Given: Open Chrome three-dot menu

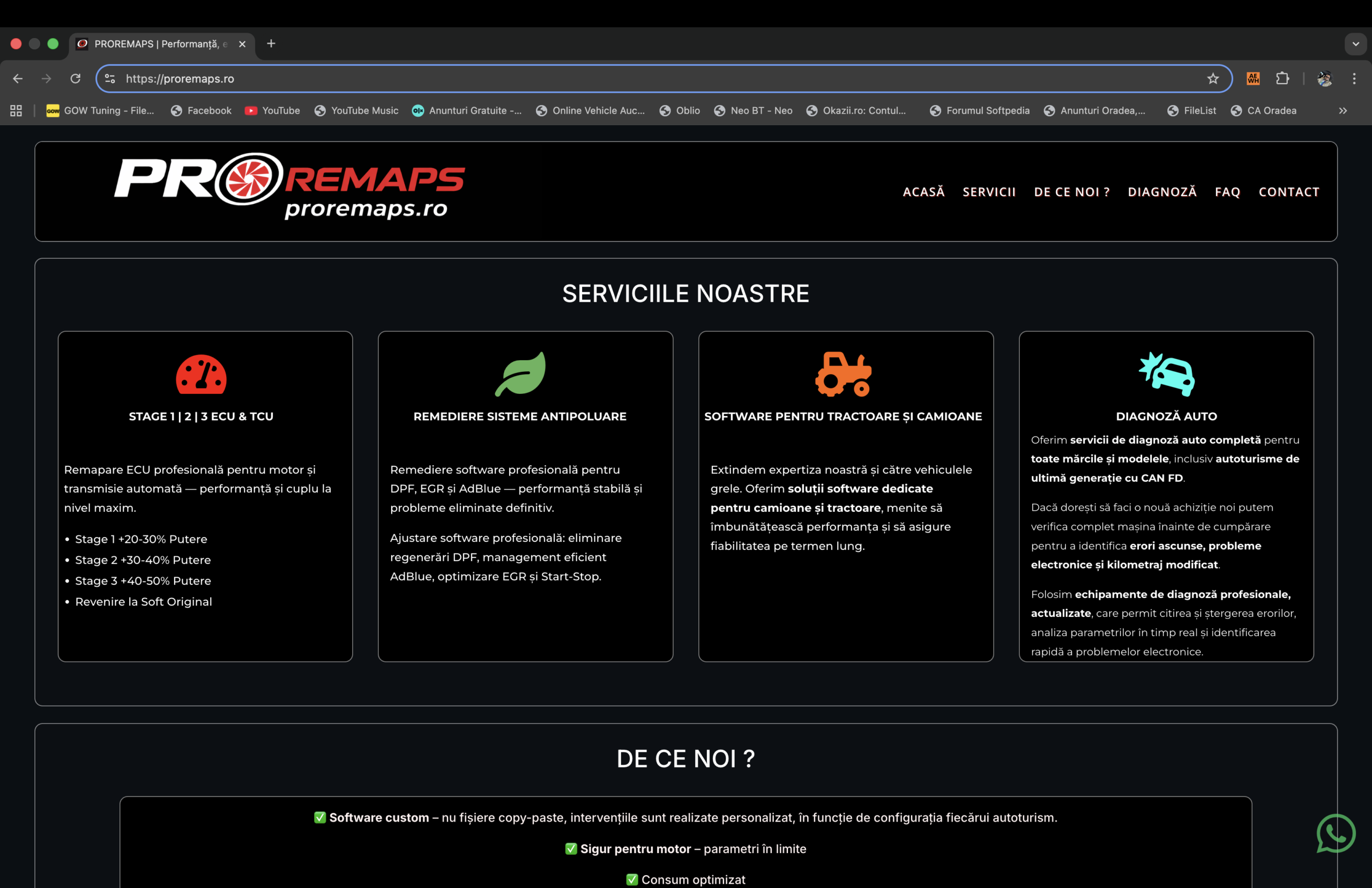Looking at the screenshot, I should click(x=1354, y=78).
